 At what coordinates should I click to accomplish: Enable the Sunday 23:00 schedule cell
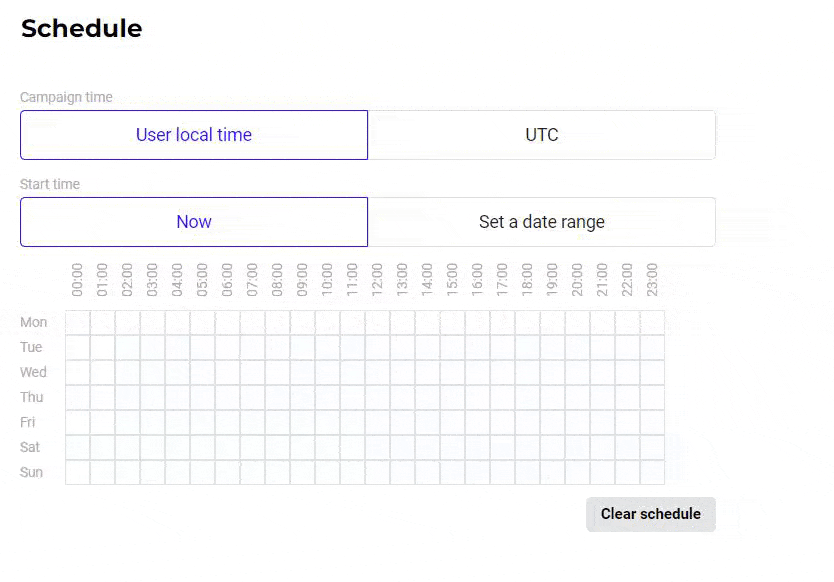click(652, 472)
